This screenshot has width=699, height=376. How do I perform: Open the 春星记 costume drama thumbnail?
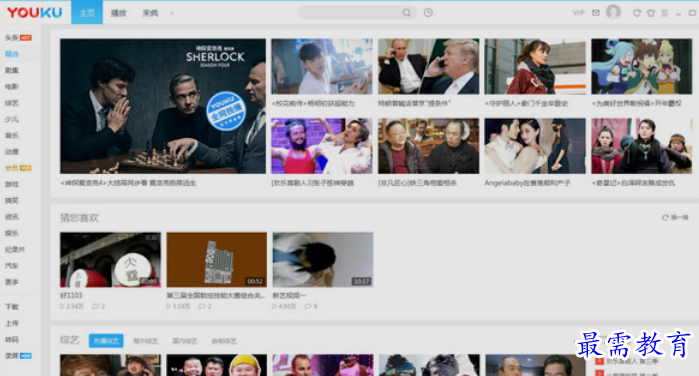point(642,146)
